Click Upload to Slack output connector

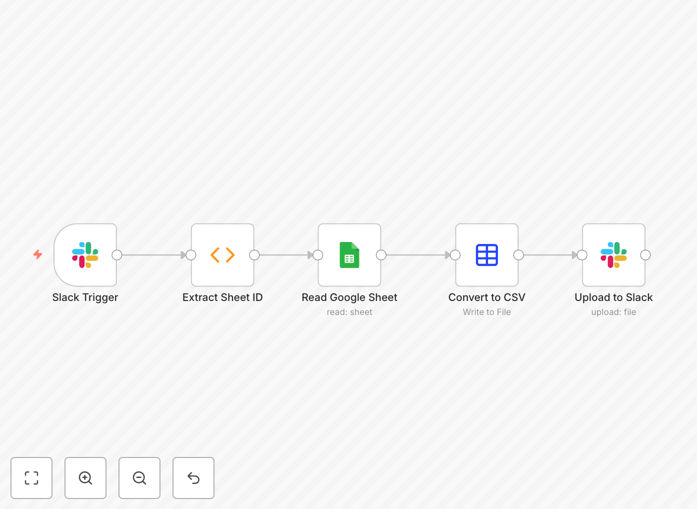click(x=645, y=255)
